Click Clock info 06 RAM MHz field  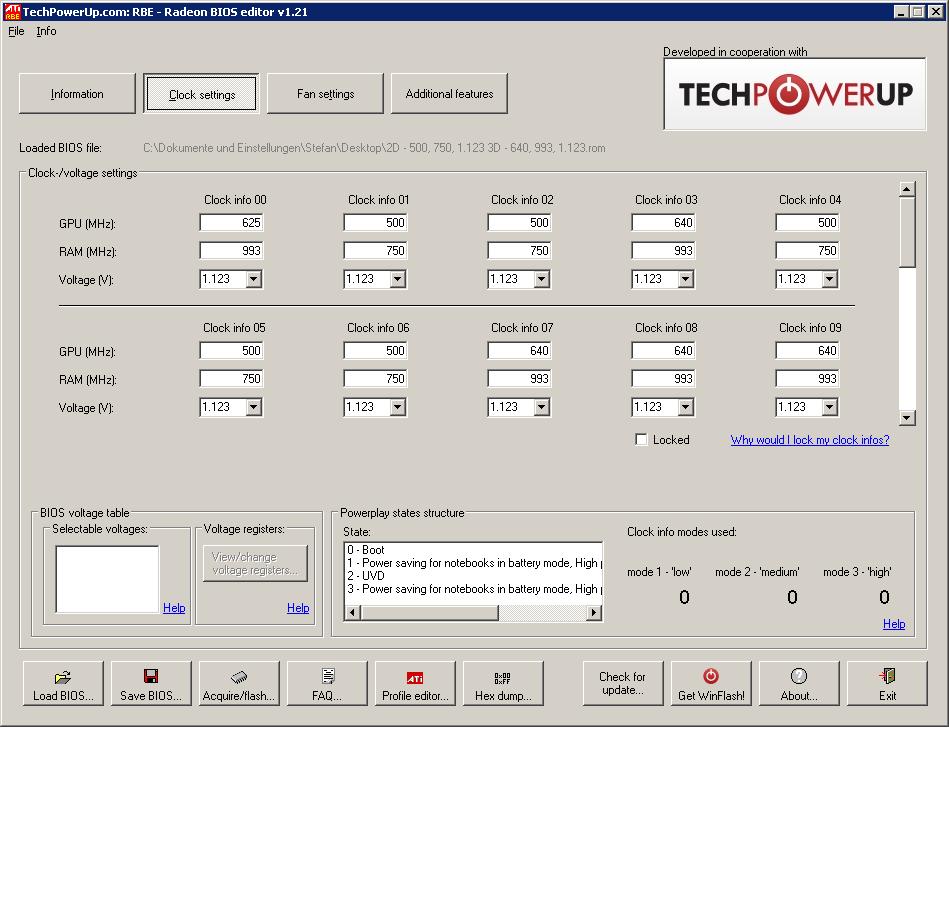click(x=375, y=379)
